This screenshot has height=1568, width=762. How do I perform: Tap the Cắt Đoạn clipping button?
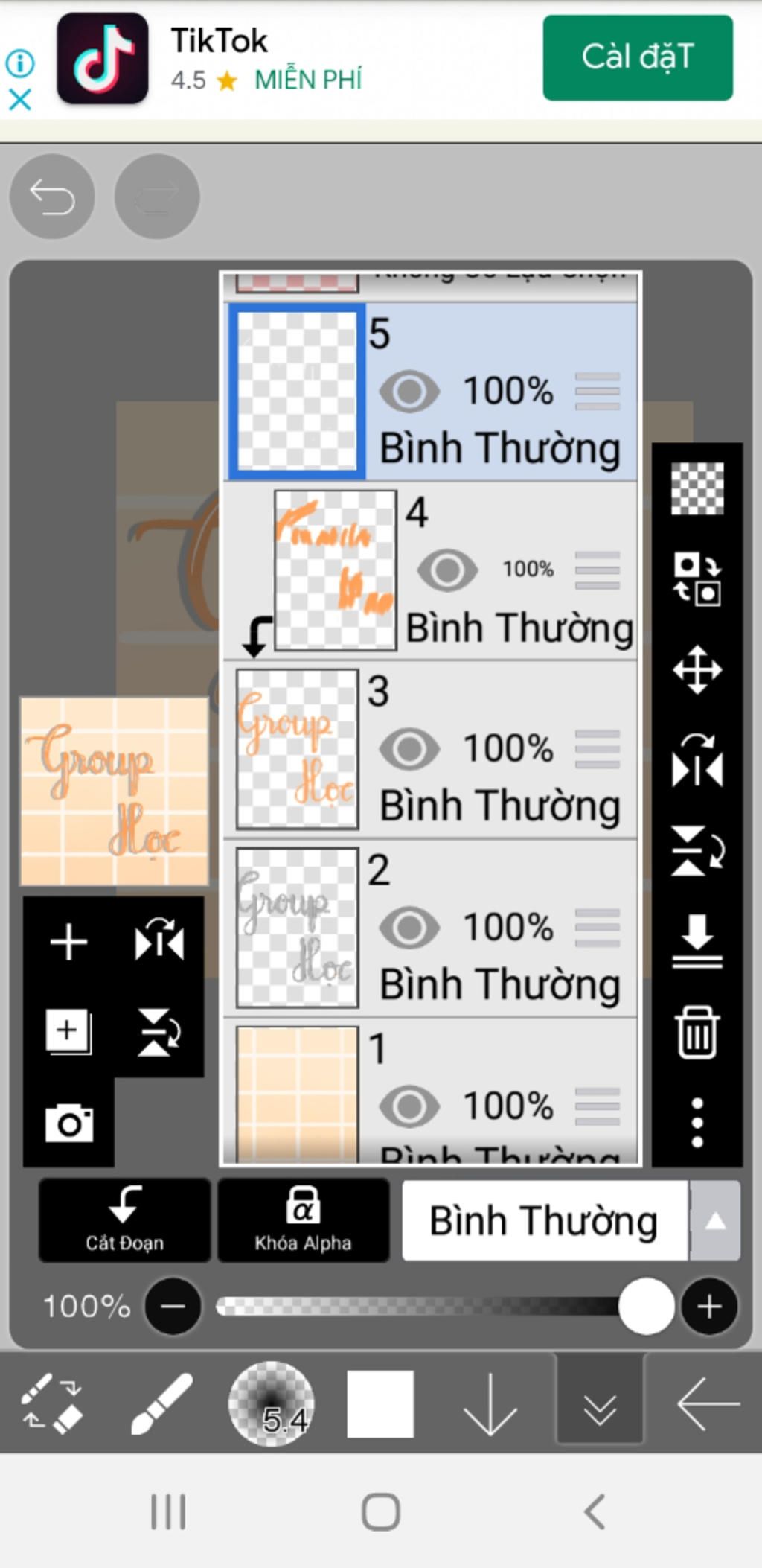[x=124, y=1220]
